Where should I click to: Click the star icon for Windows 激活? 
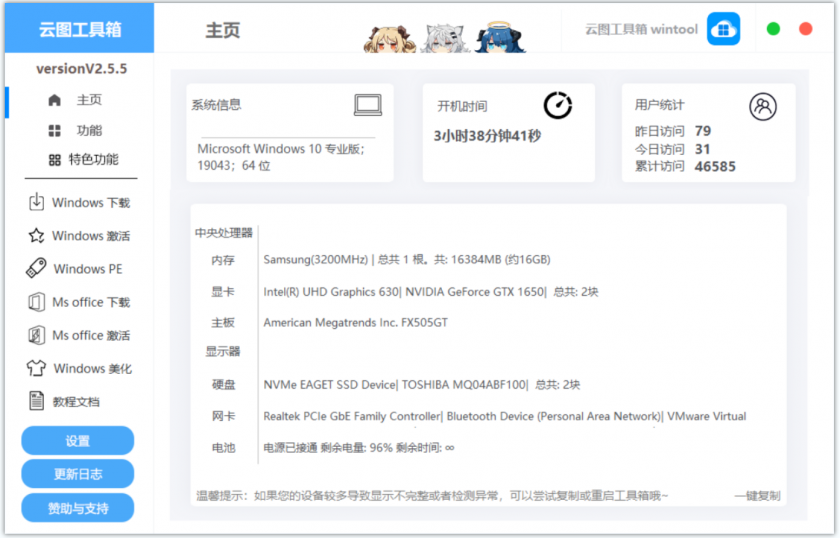click(x=36, y=236)
